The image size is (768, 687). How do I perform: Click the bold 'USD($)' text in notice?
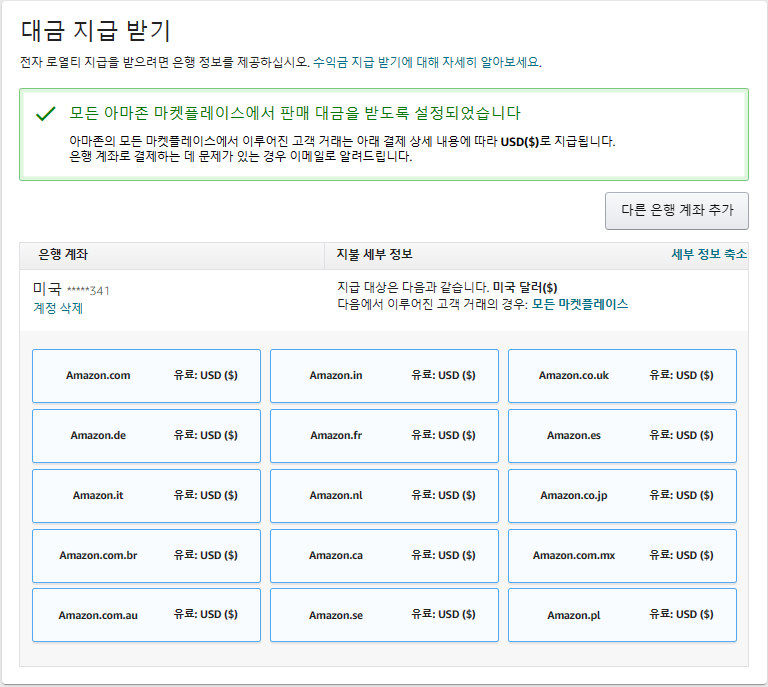[519, 142]
